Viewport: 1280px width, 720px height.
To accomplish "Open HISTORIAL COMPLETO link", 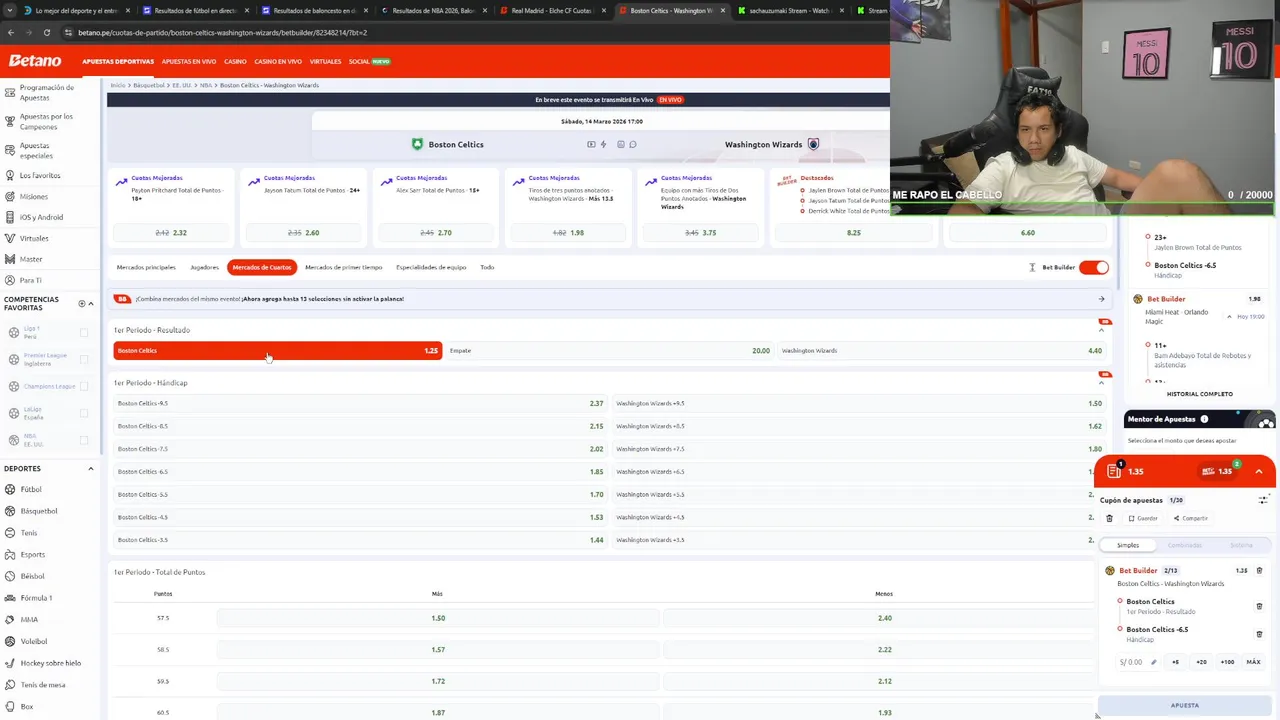I will 1199,394.
